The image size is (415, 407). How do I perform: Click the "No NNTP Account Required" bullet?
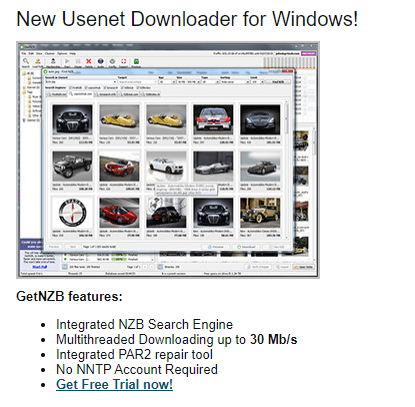coord(137,369)
